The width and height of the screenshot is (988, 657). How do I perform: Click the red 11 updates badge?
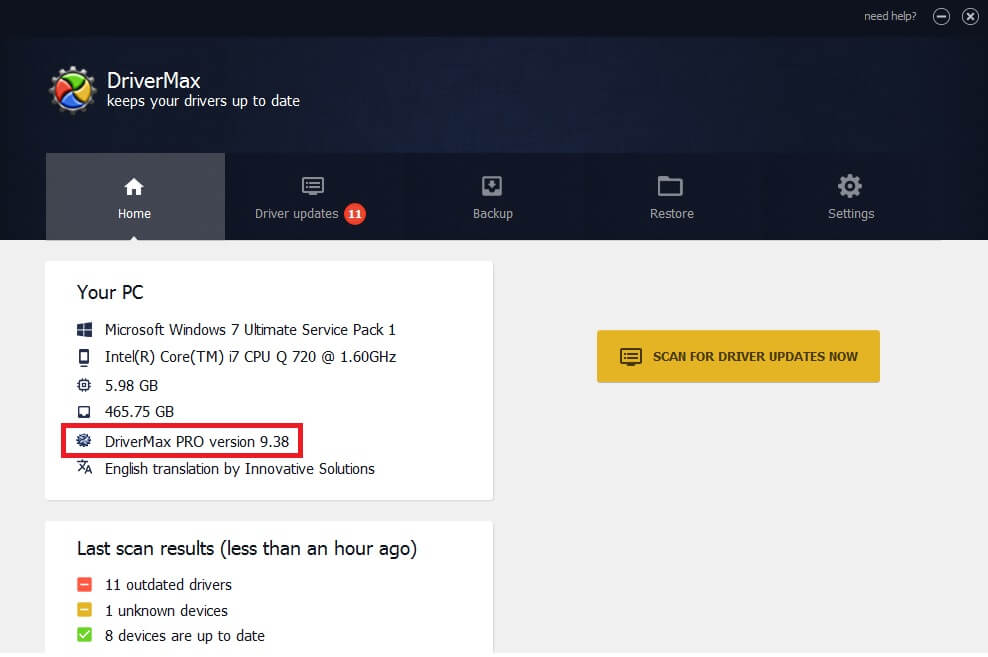(x=355, y=214)
